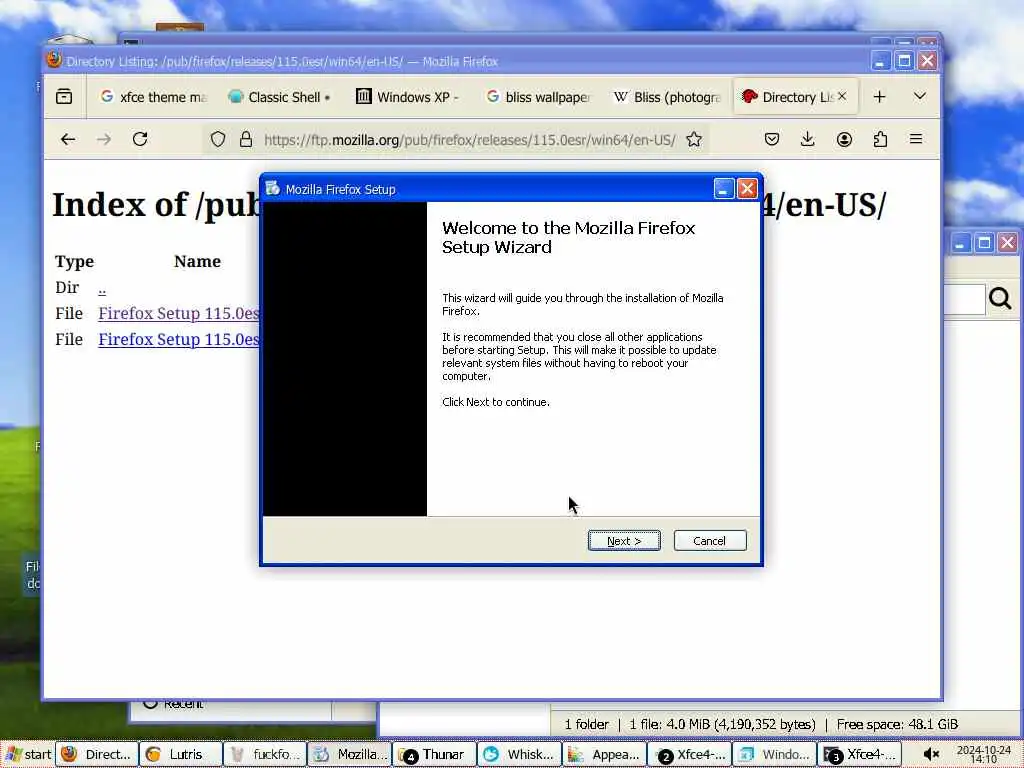1024x768 pixels.
Task: Open second Firefox Setup 115.0esr link
Action: click(x=178, y=340)
